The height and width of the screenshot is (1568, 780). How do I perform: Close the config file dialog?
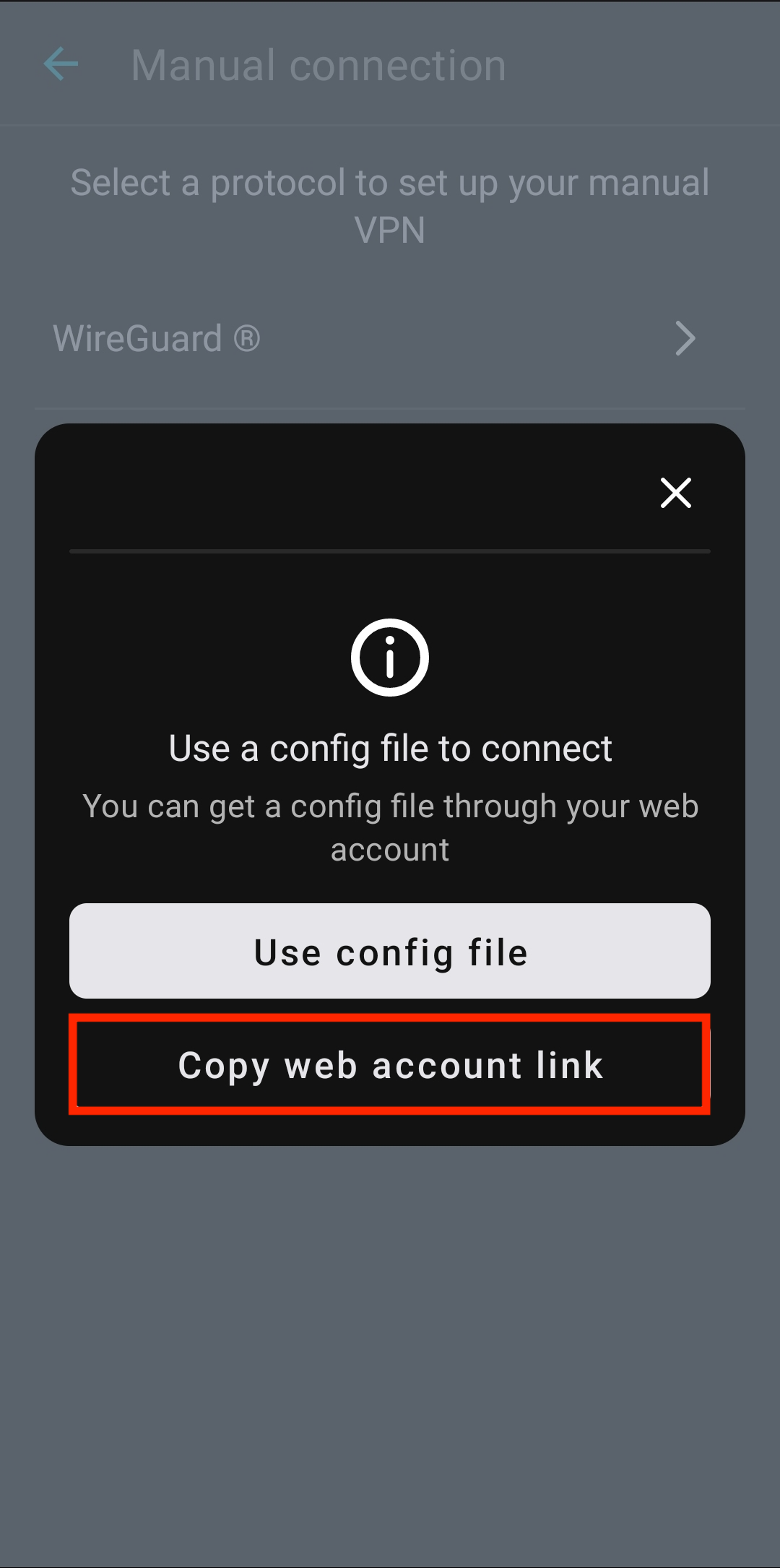pos(676,493)
